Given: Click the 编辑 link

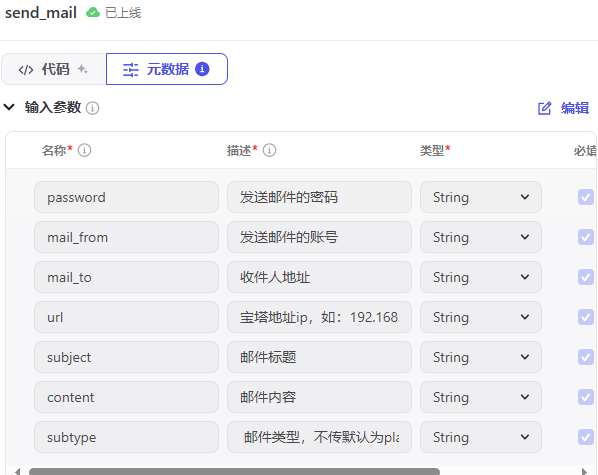Looking at the screenshot, I should [575, 108].
